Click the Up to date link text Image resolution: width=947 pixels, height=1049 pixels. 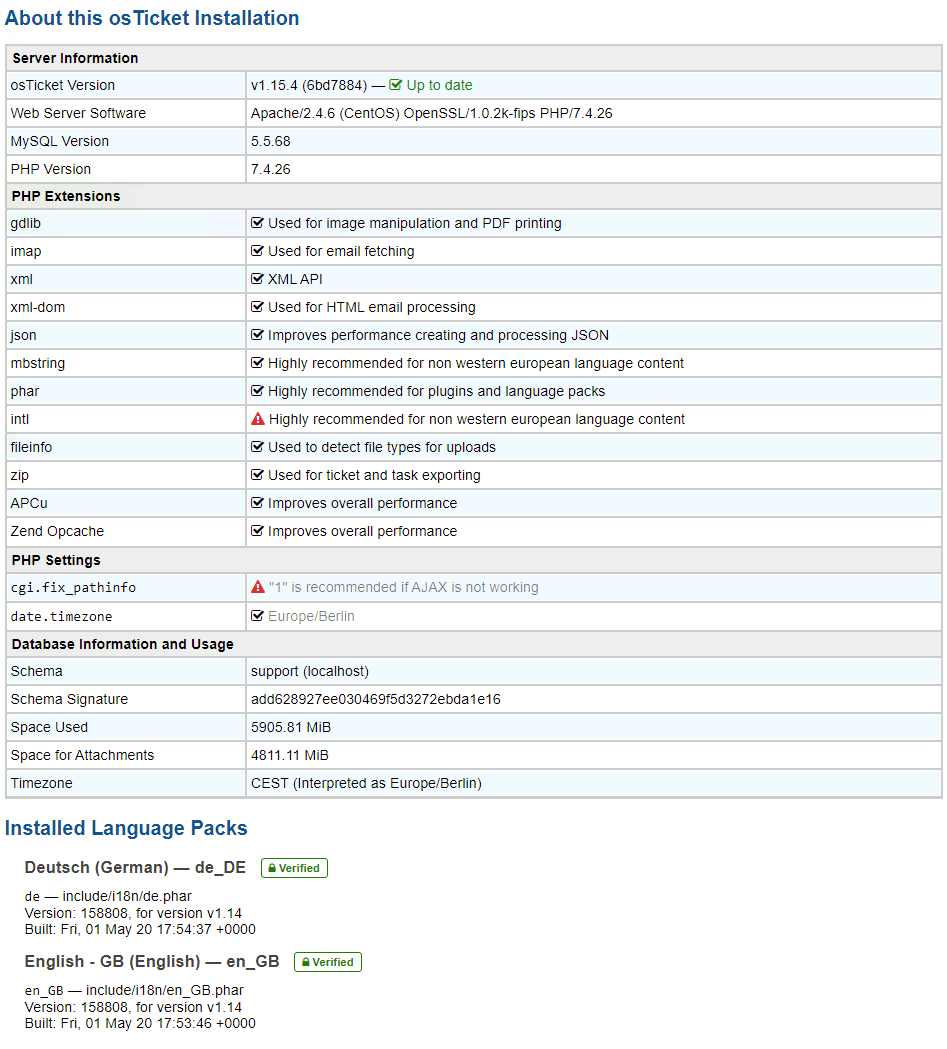tap(439, 85)
